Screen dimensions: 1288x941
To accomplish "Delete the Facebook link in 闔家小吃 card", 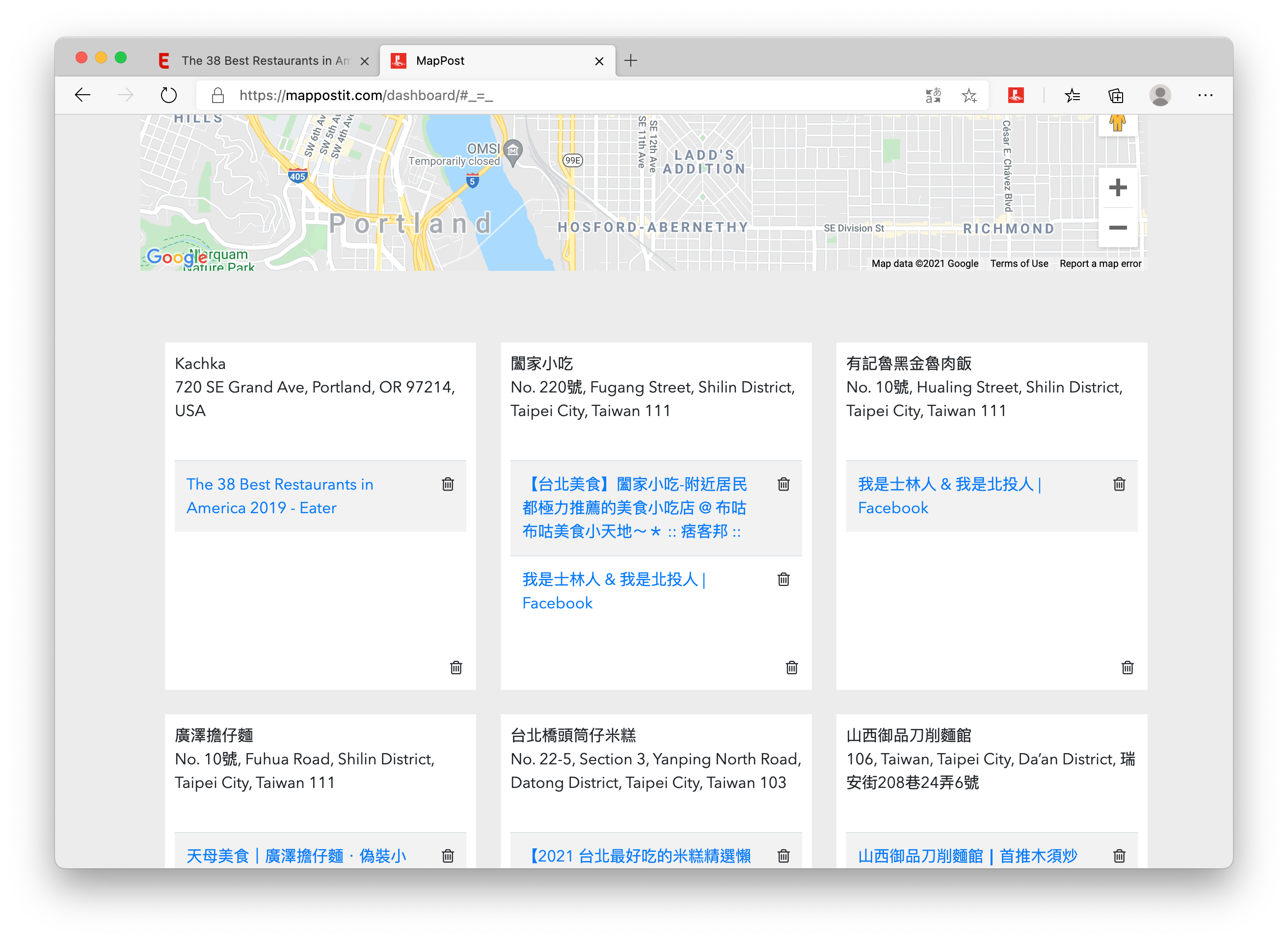I will pyautogui.click(x=783, y=579).
